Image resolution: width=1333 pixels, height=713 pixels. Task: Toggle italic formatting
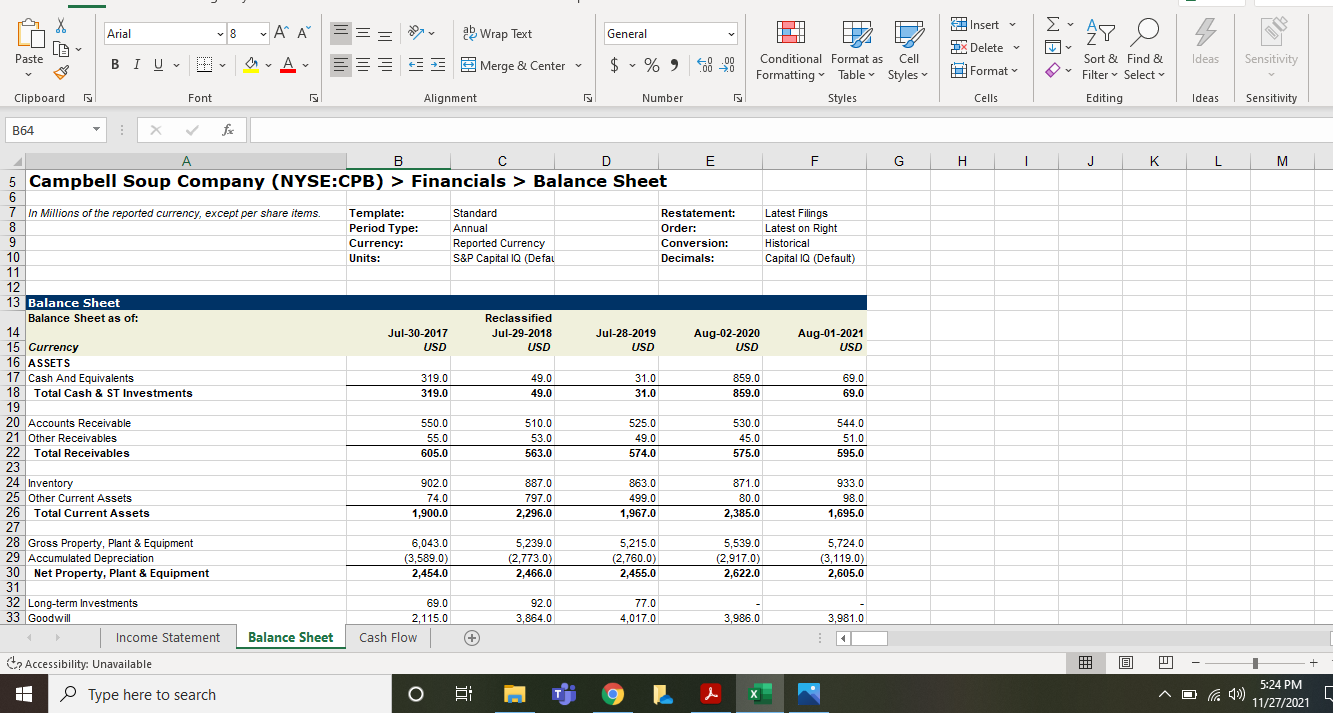[135, 64]
